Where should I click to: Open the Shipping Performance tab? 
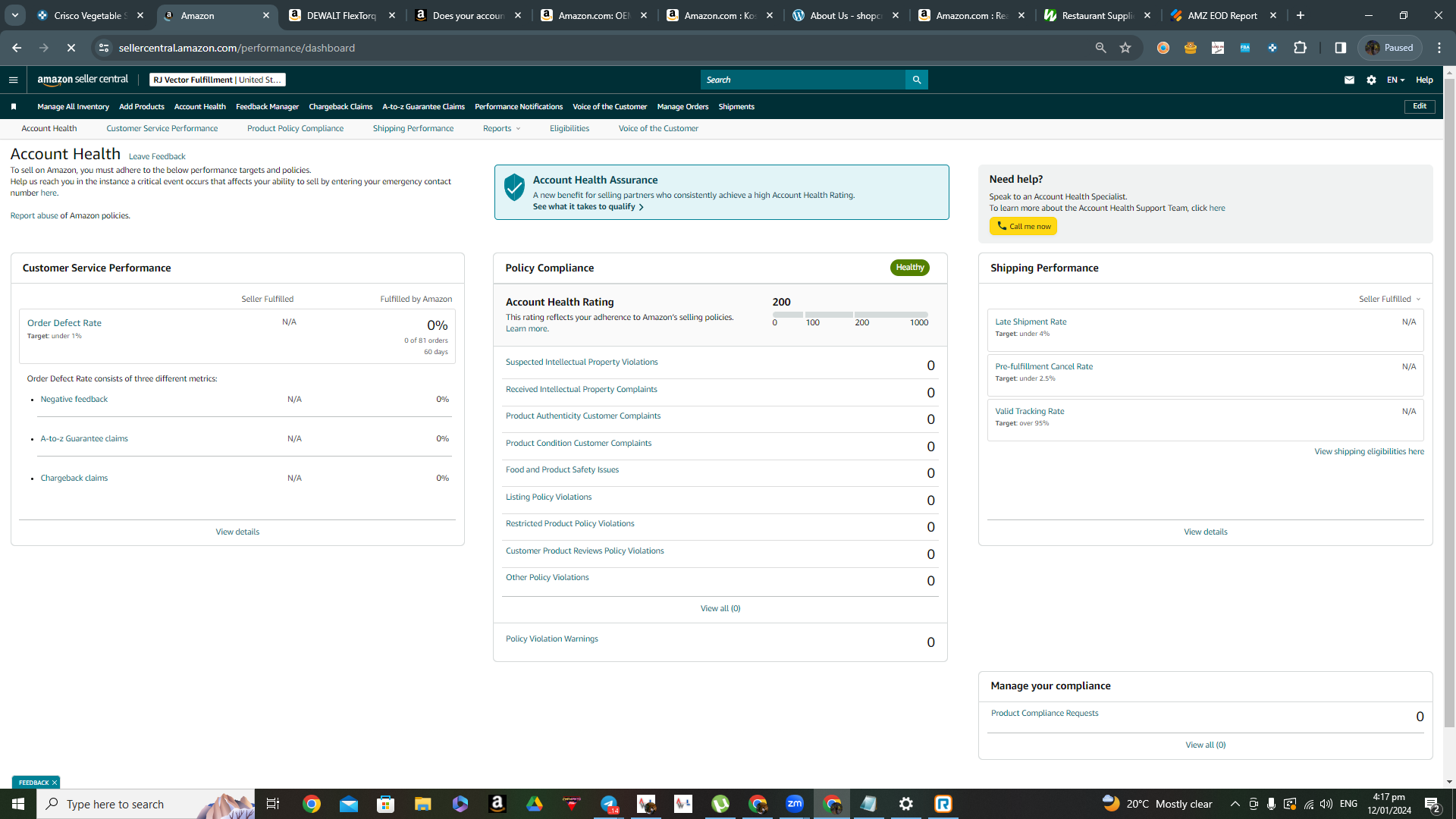[413, 129]
